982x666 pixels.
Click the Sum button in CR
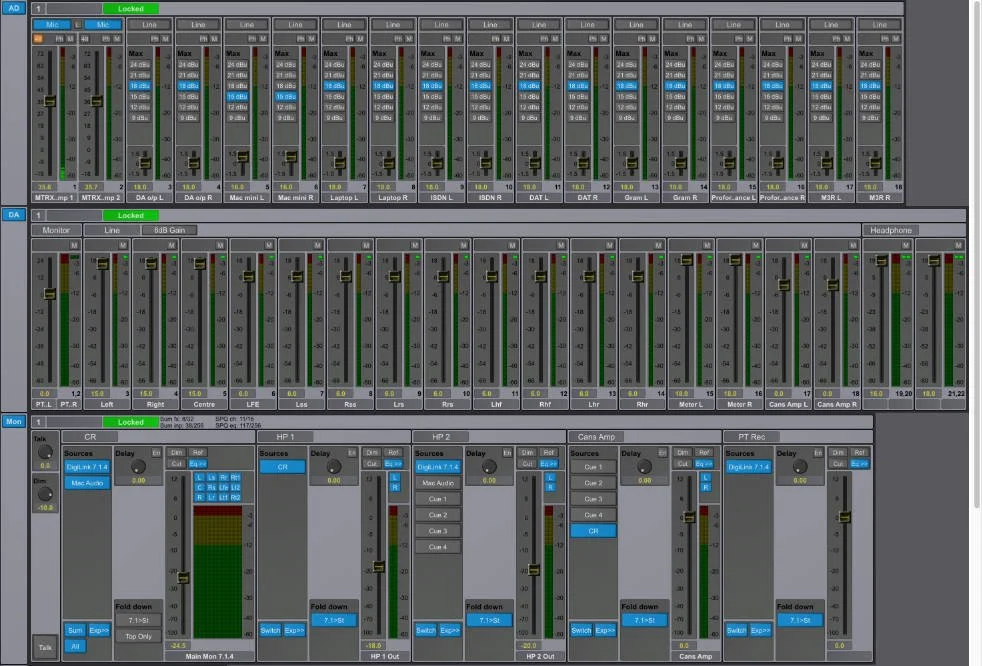pyautogui.click(x=75, y=630)
